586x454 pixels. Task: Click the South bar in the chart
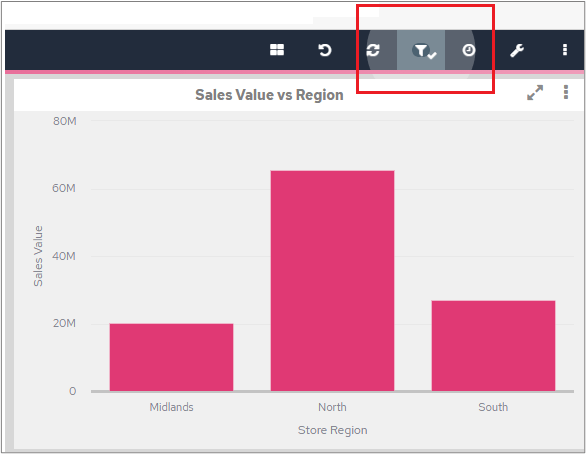[x=493, y=346]
